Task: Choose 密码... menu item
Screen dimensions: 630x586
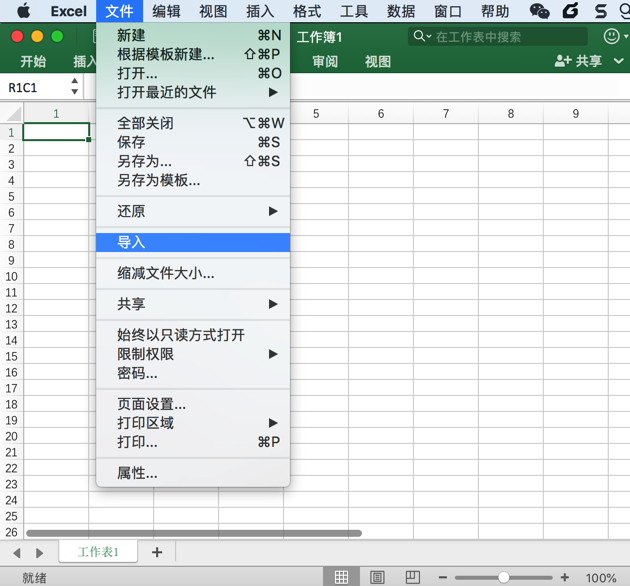Action: click(x=193, y=373)
